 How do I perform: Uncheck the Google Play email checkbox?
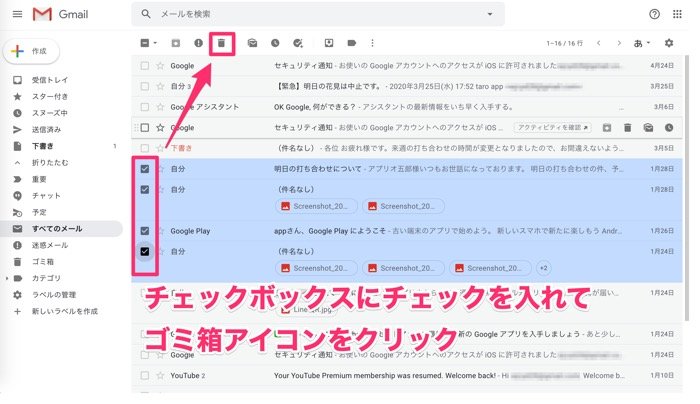145,231
